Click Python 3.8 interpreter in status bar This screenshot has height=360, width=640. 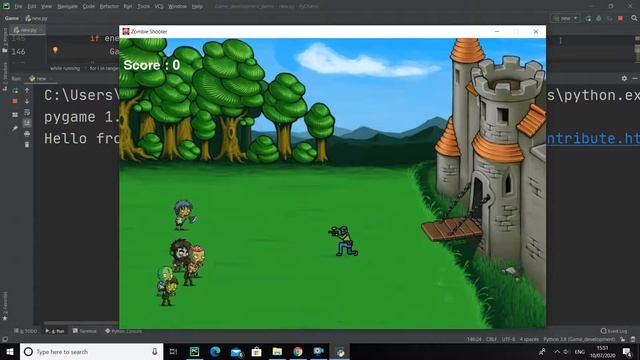click(x=579, y=340)
